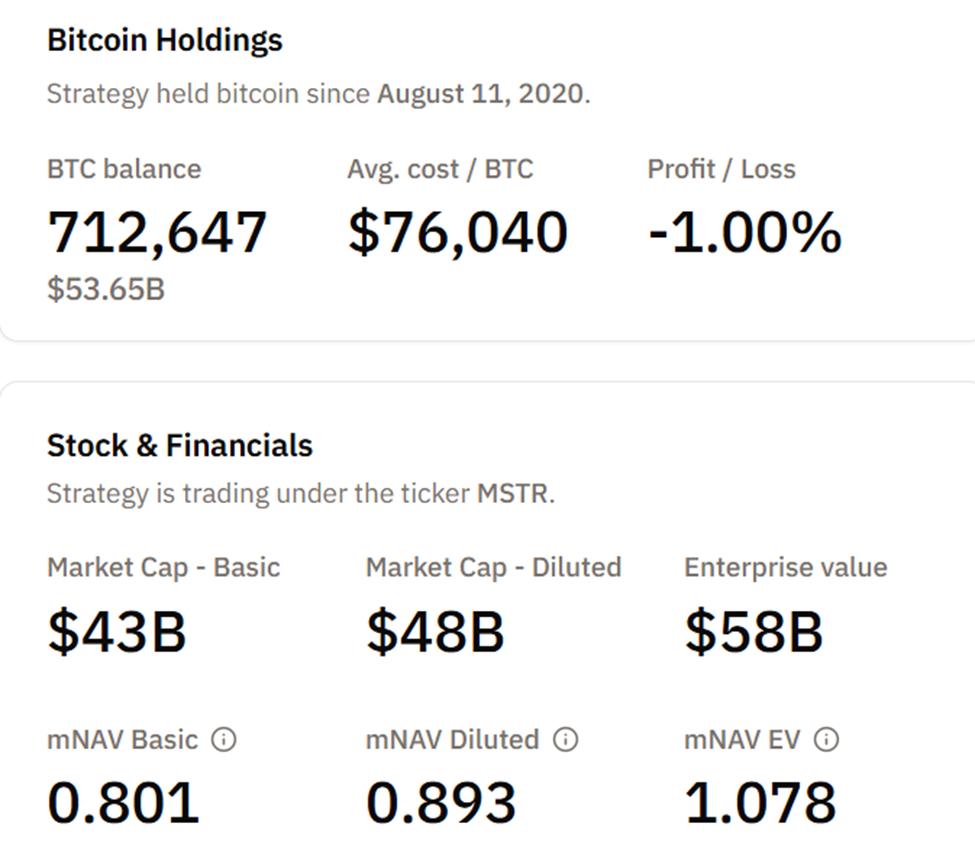Click the Stock & Financials heading

(180, 445)
